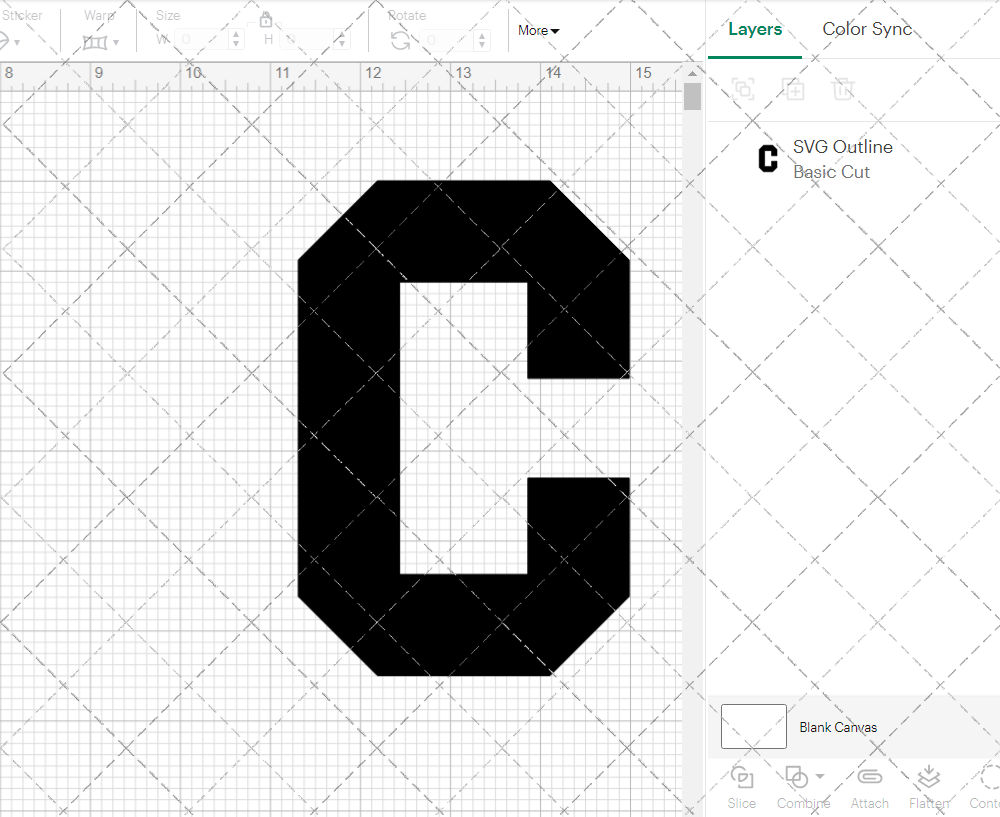Click the Height size input field
Viewport: 1000px width, 817px height.
point(307,40)
